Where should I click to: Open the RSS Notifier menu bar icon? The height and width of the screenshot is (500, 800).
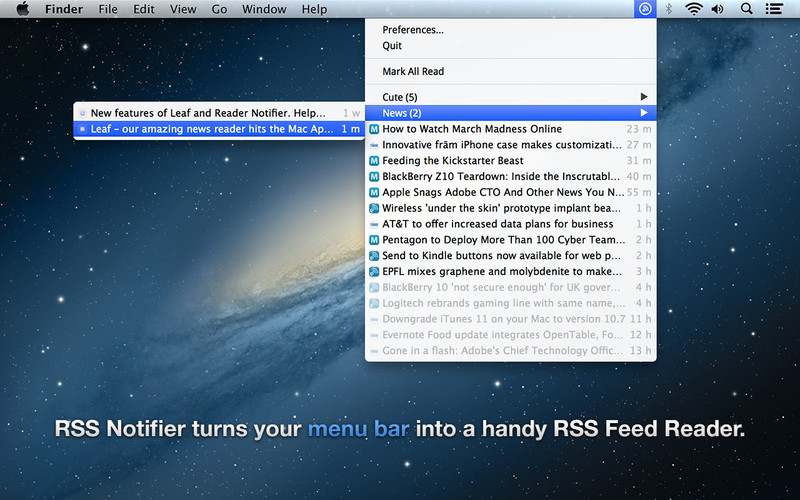(645, 9)
